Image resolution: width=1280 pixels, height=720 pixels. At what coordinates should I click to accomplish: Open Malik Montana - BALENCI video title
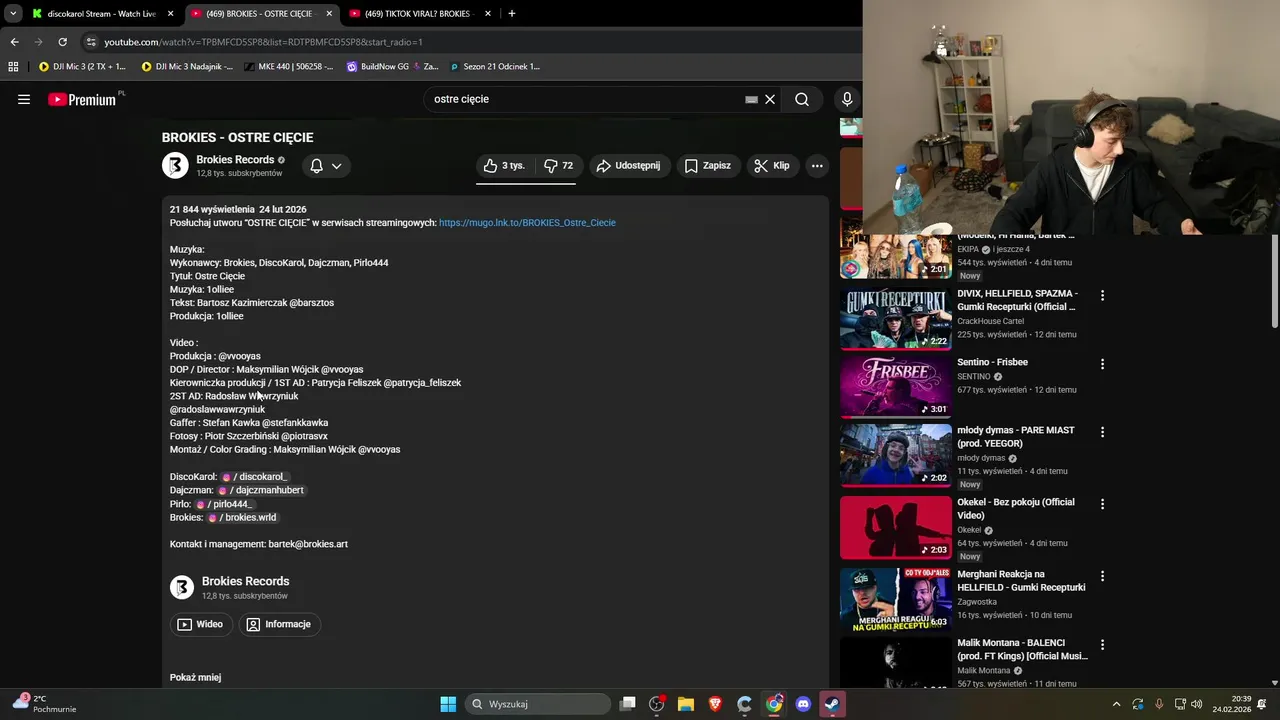tap(1022, 649)
